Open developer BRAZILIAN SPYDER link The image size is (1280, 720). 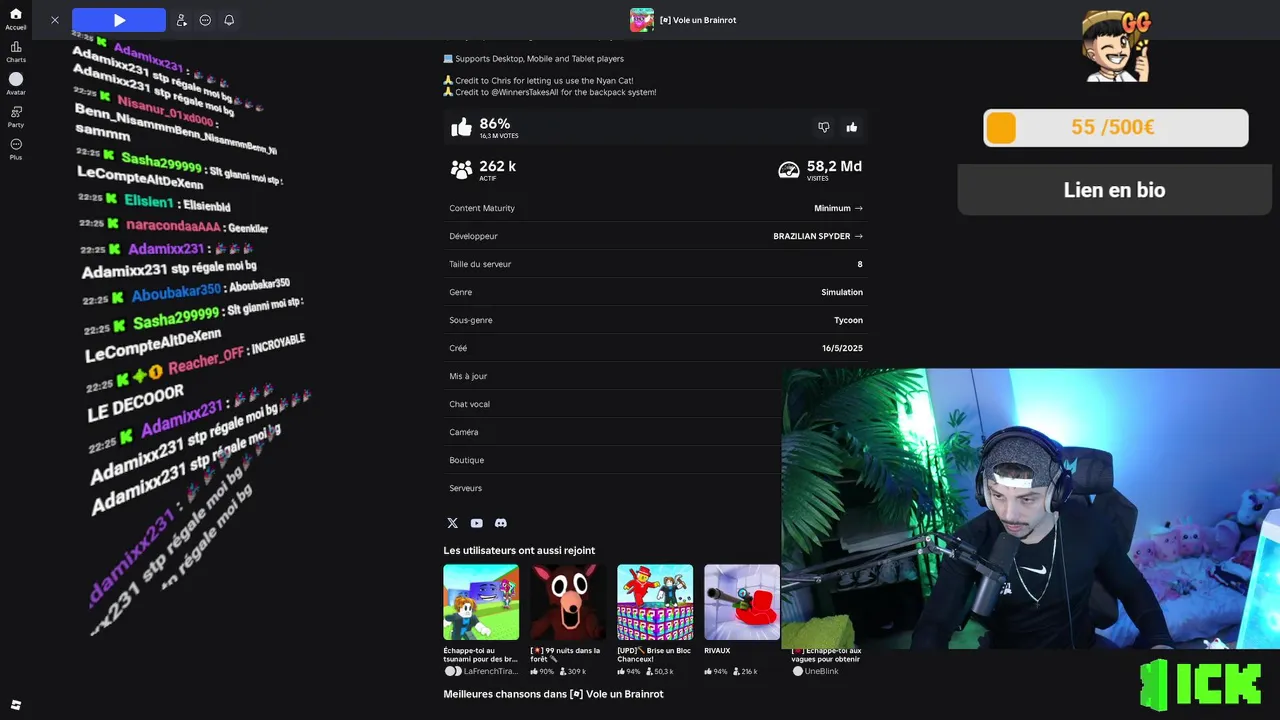point(818,236)
